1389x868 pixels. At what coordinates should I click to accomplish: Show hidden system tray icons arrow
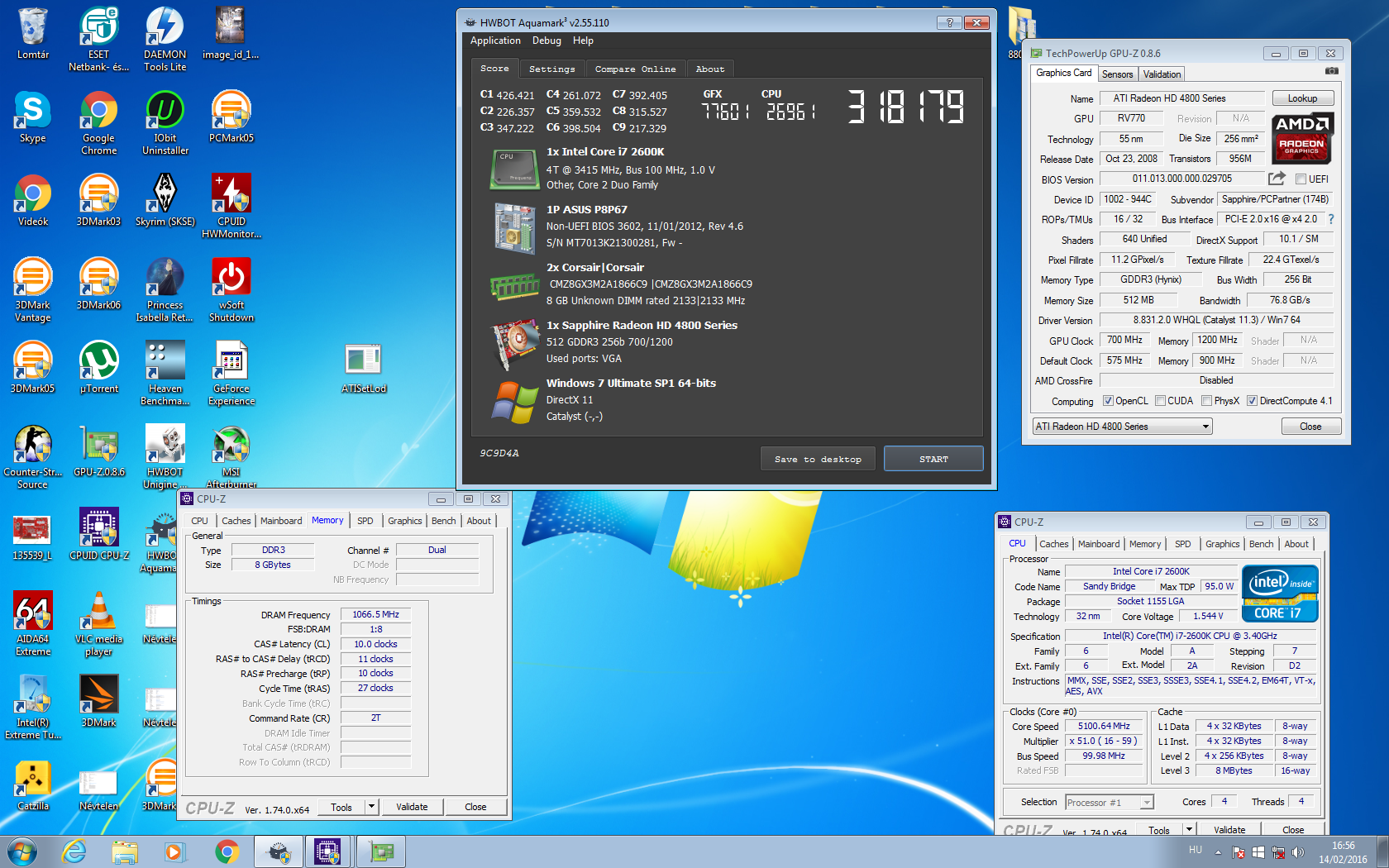pyautogui.click(x=1218, y=851)
